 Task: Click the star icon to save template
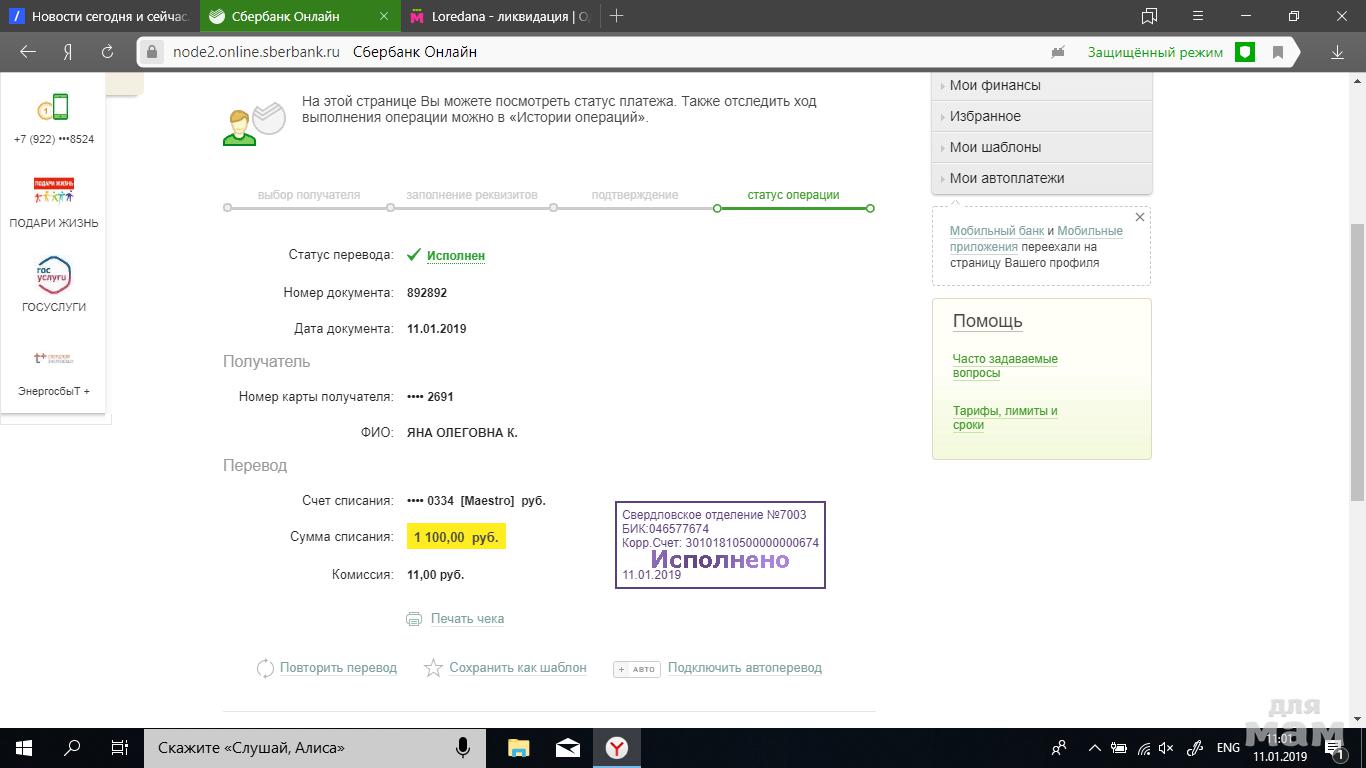click(x=433, y=668)
